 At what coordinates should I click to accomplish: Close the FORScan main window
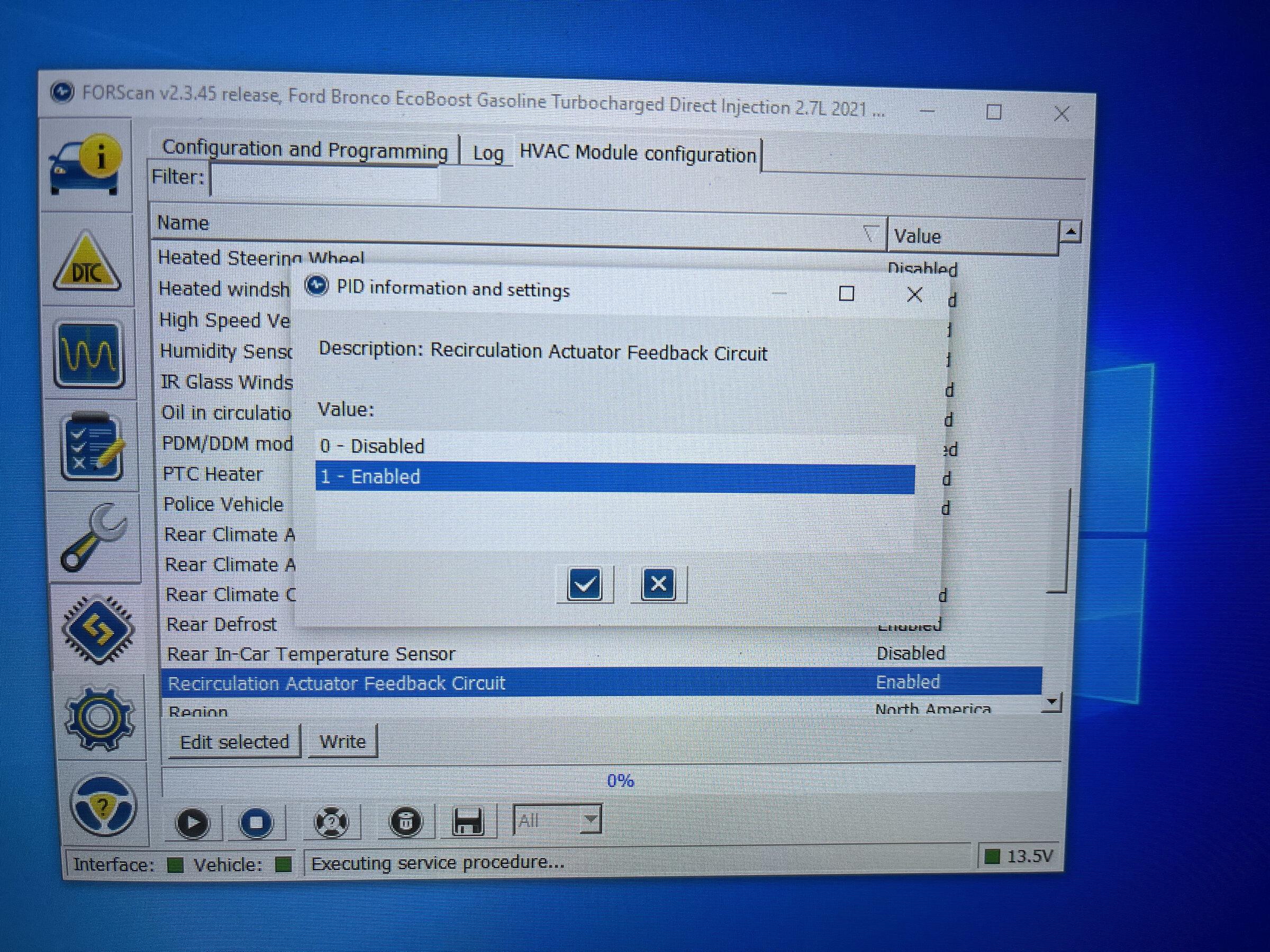coord(1061,114)
